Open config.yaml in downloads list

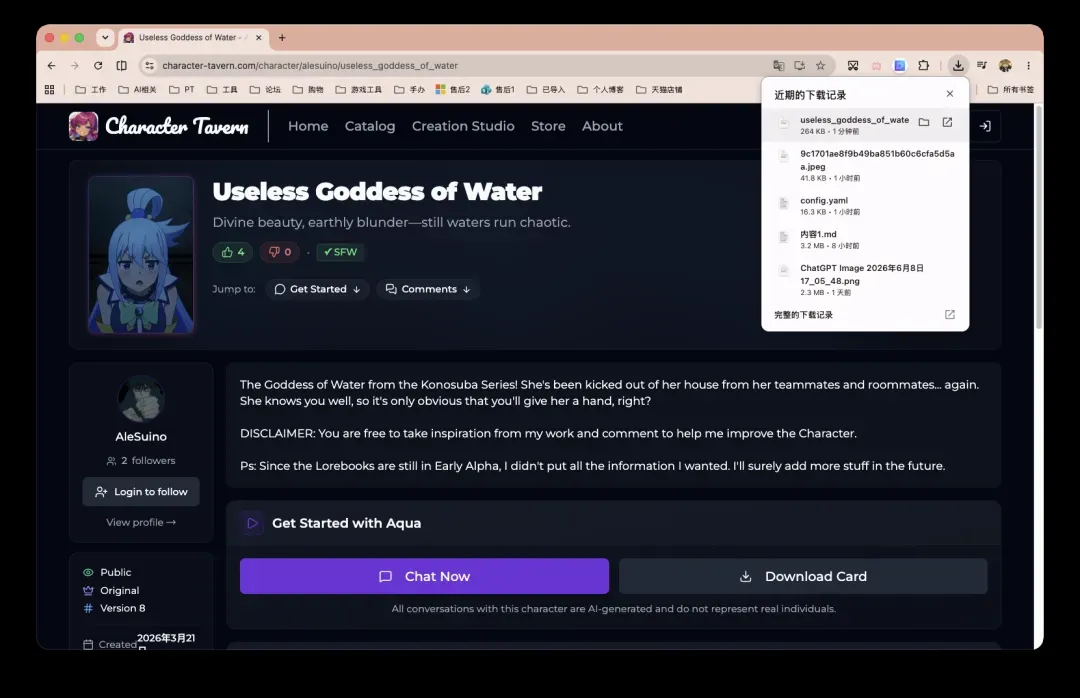tap(865, 206)
